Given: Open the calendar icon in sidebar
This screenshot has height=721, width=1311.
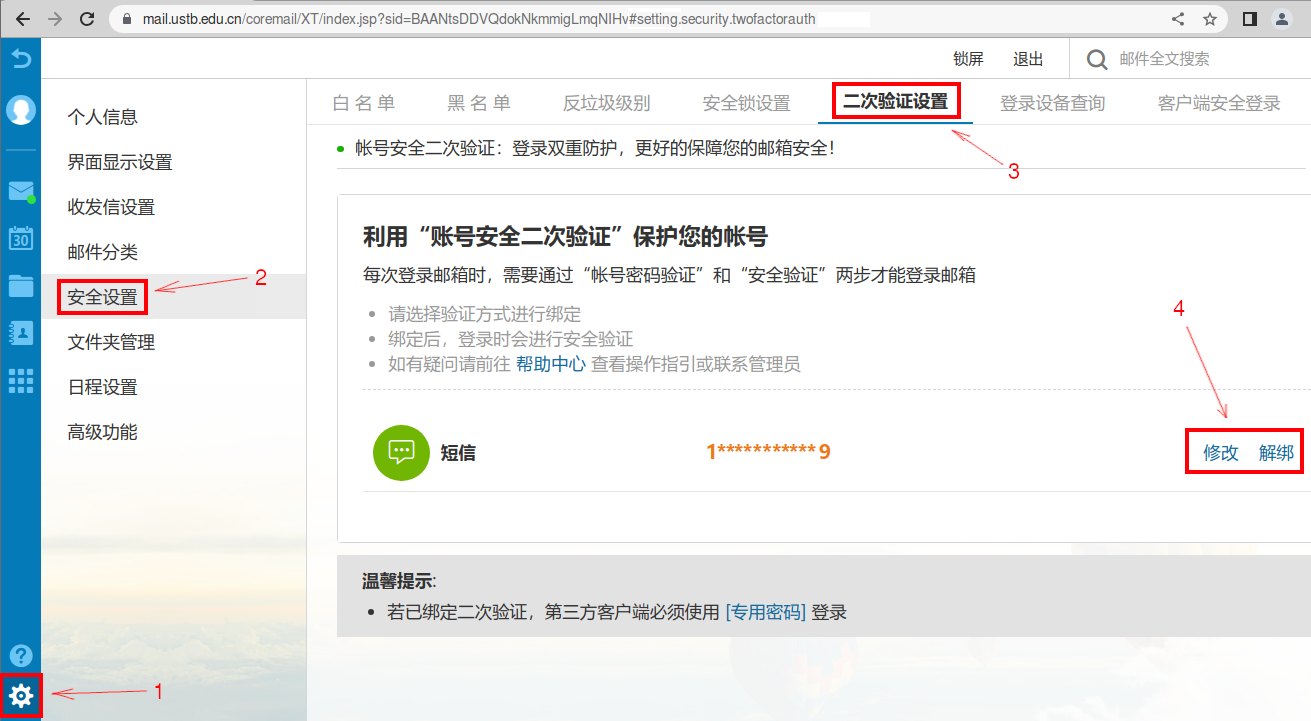Looking at the screenshot, I should (x=21, y=238).
